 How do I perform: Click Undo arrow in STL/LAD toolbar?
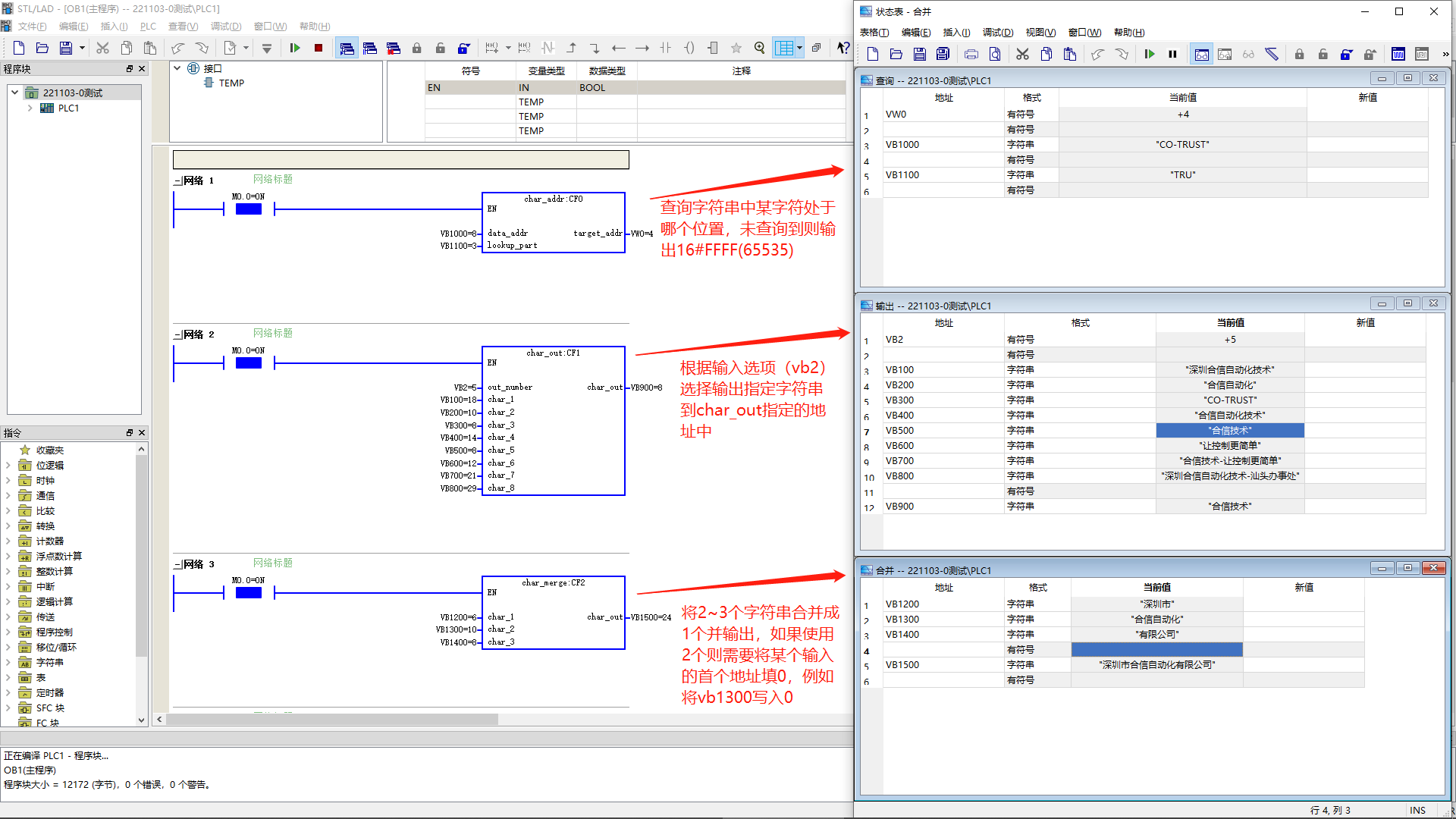[x=177, y=49]
